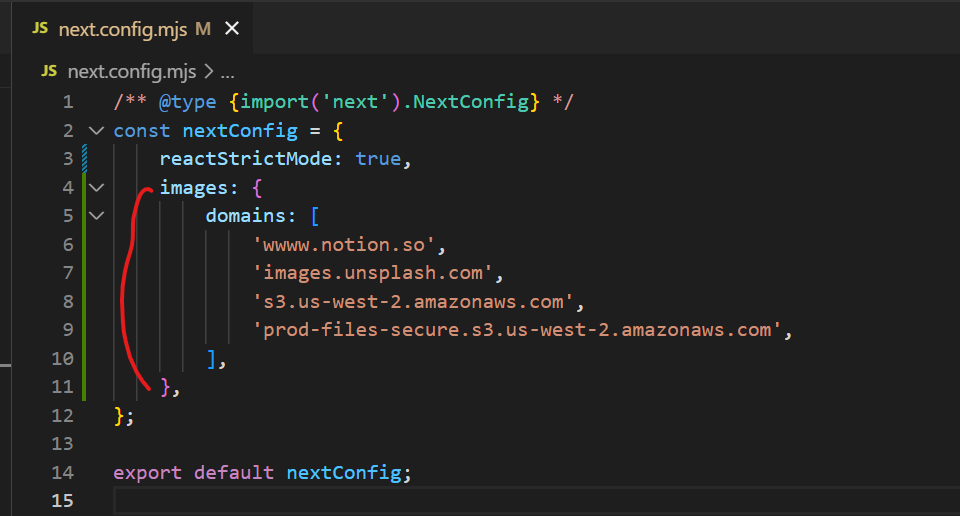
Task: Click the modified M indicator on the tab
Action: [203, 29]
